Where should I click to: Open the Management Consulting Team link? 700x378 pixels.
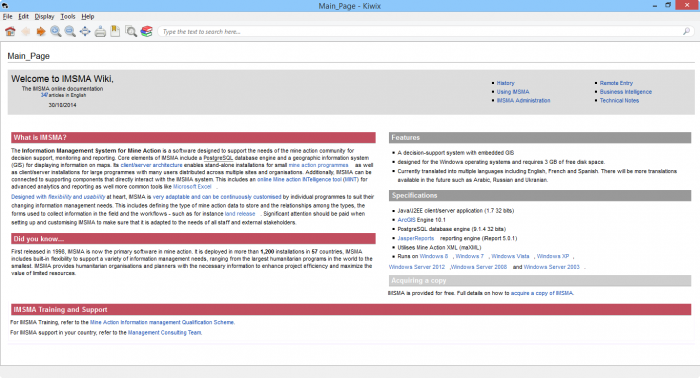[x=164, y=332]
